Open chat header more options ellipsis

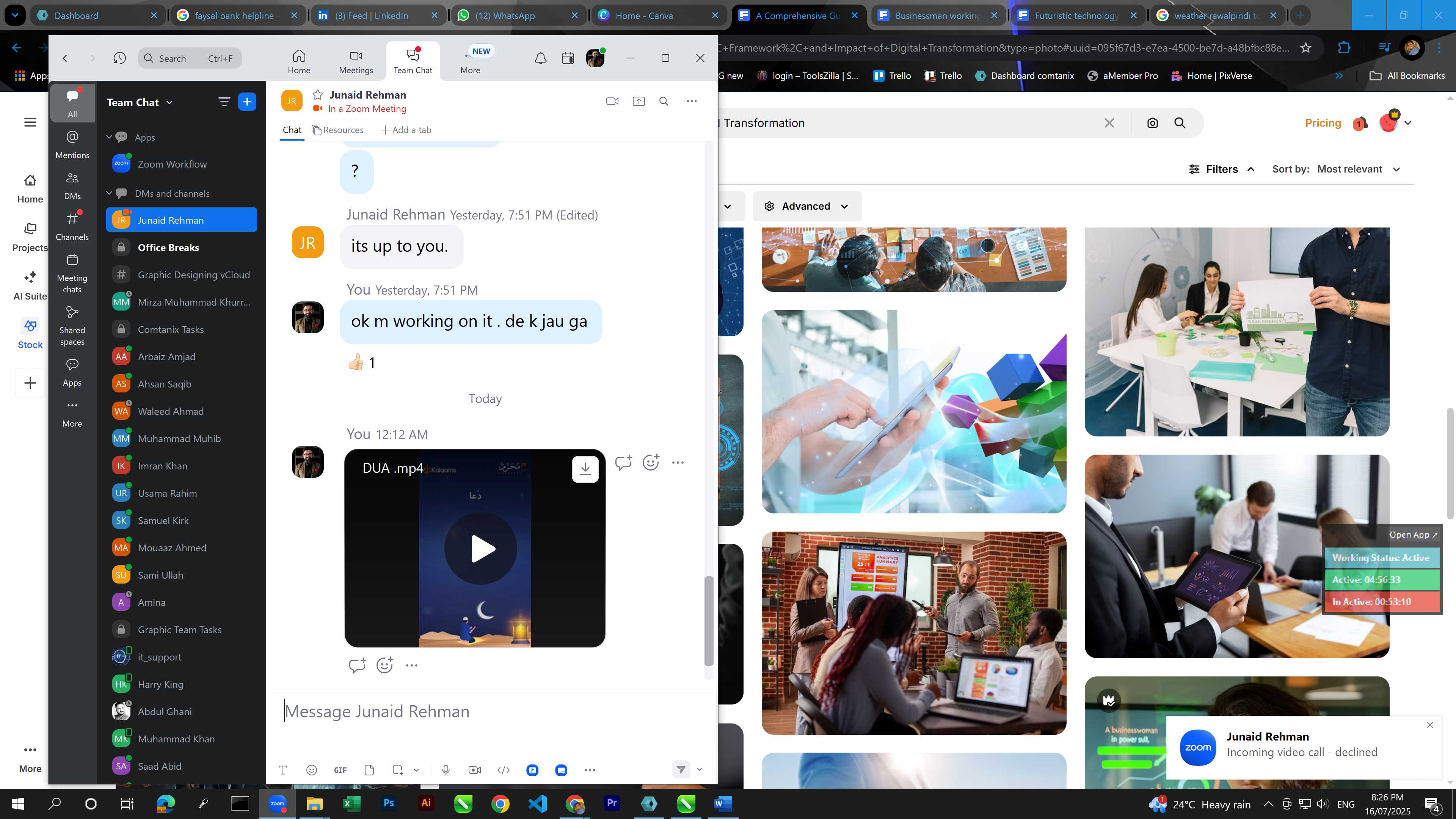tap(692, 101)
